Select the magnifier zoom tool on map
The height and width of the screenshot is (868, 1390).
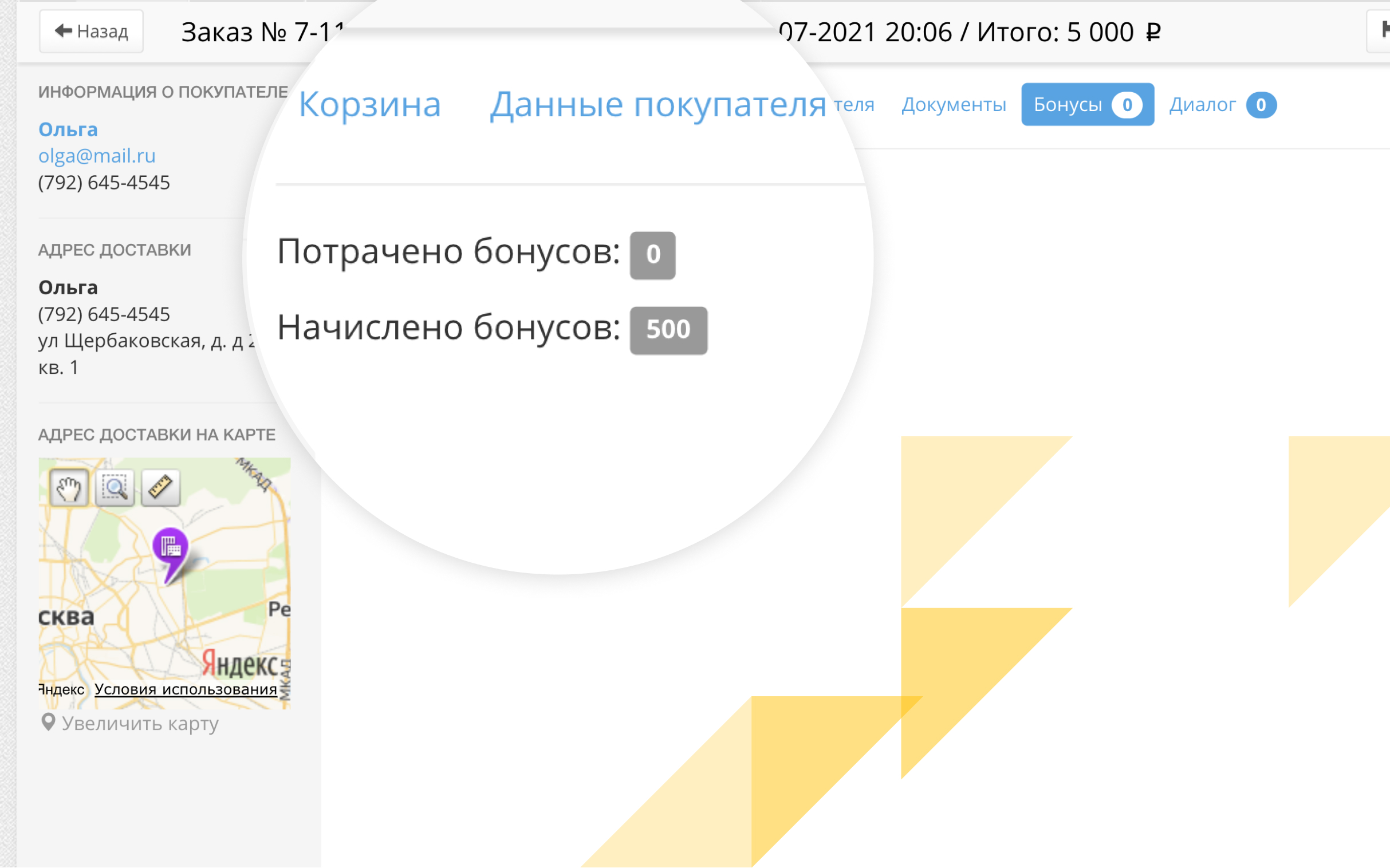(115, 488)
